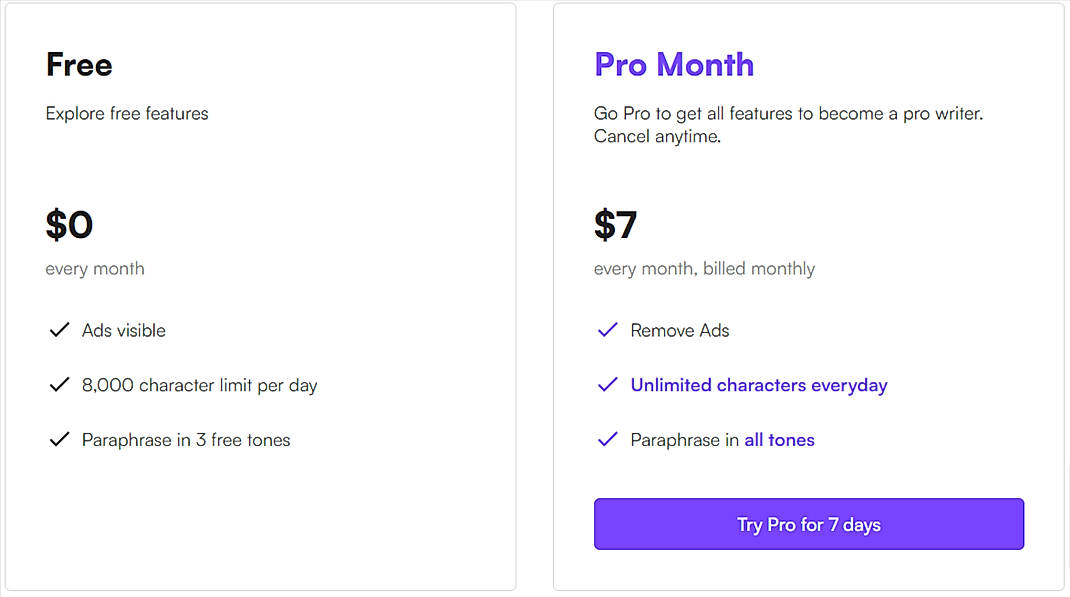The height and width of the screenshot is (597, 1070).
Task: Click the Unlimited characters everyday feature
Action: [x=758, y=385]
